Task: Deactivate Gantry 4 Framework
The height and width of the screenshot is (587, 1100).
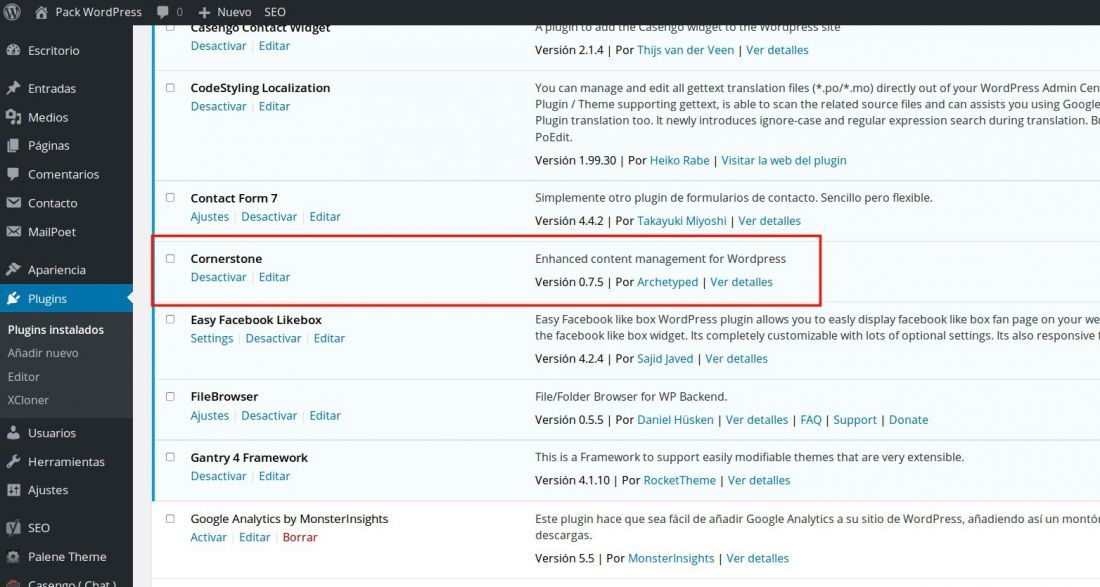Action: click(x=218, y=475)
